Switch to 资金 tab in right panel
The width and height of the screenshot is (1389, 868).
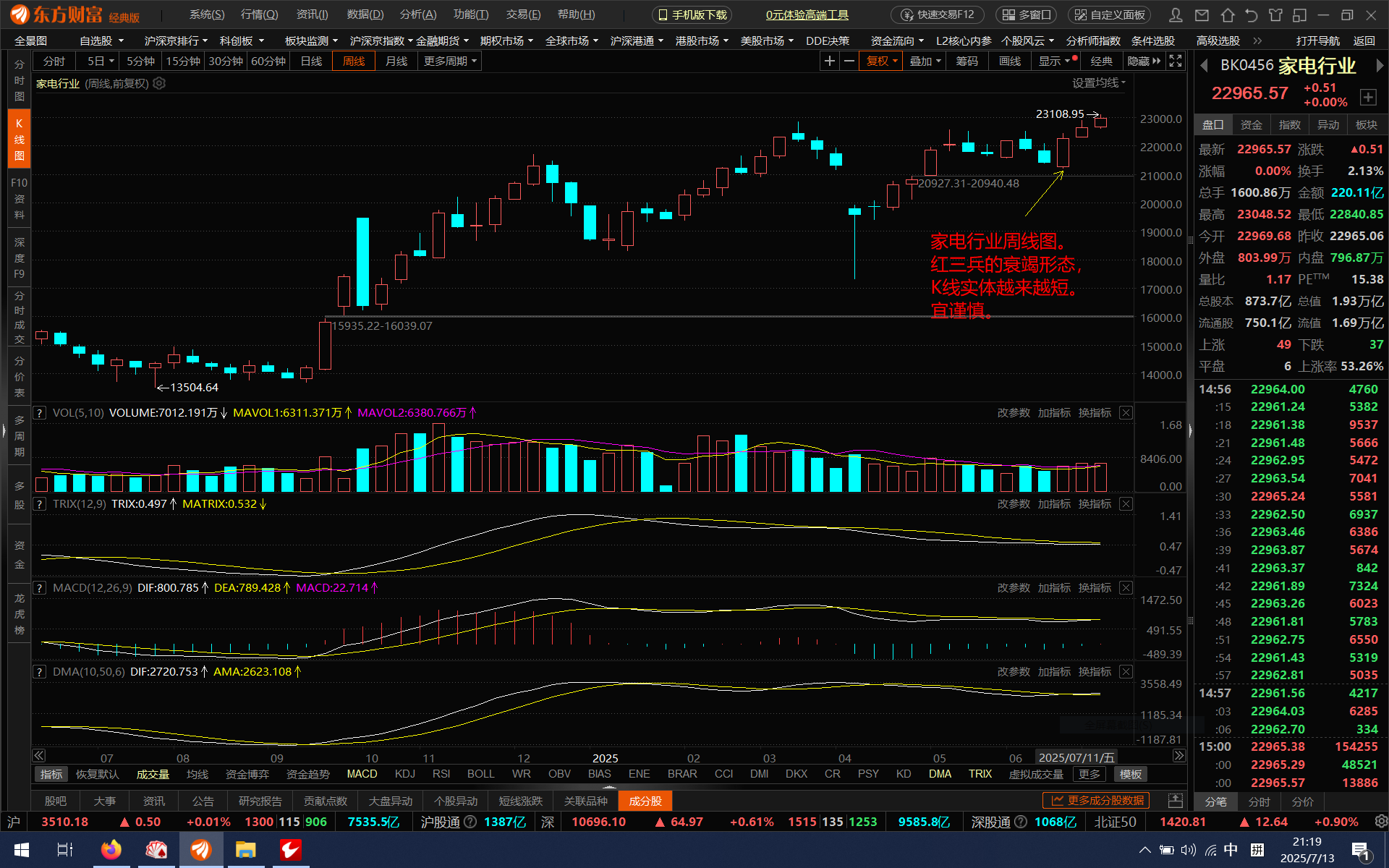pyautogui.click(x=1251, y=125)
